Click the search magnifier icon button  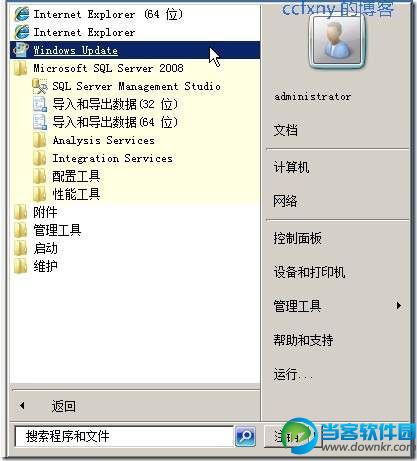(246, 436)
